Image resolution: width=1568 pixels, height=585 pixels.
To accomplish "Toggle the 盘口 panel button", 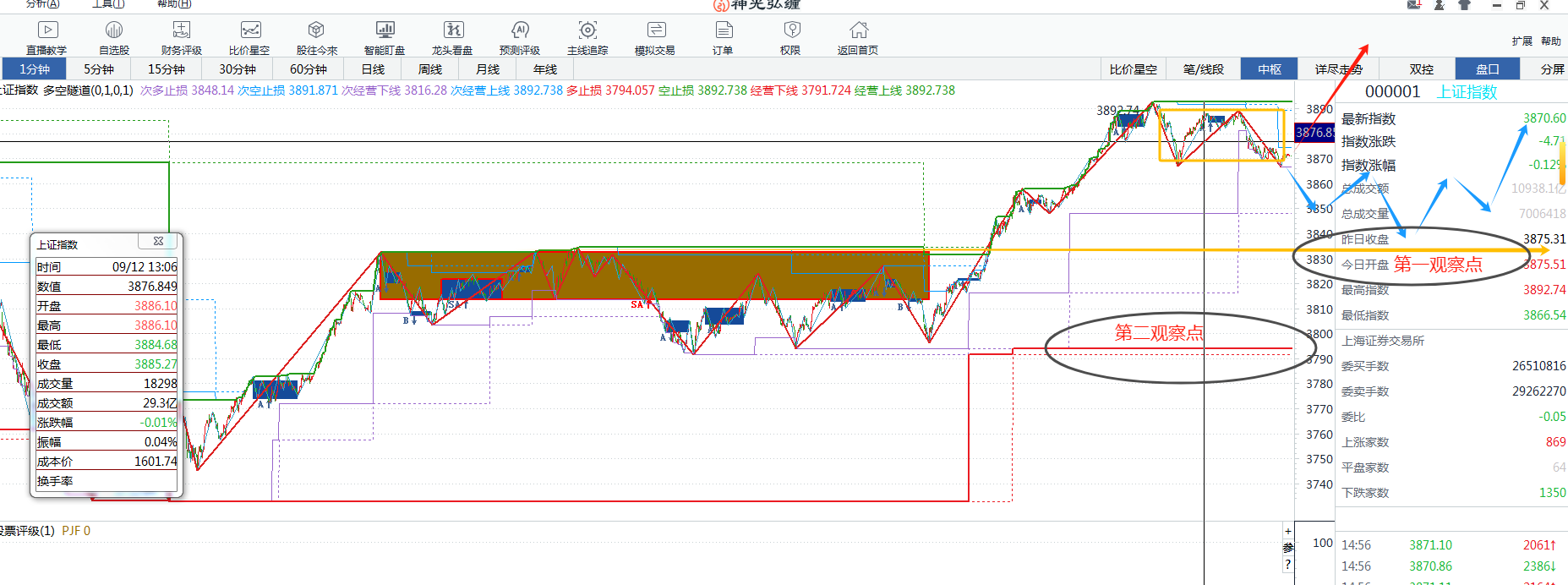I will coord(1487,69).
